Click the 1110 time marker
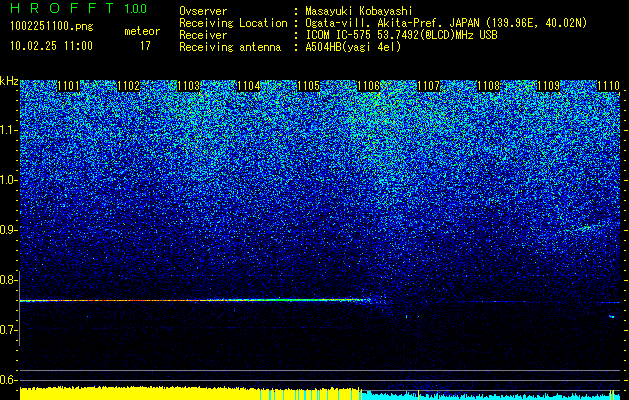 [x=608, y=86]
